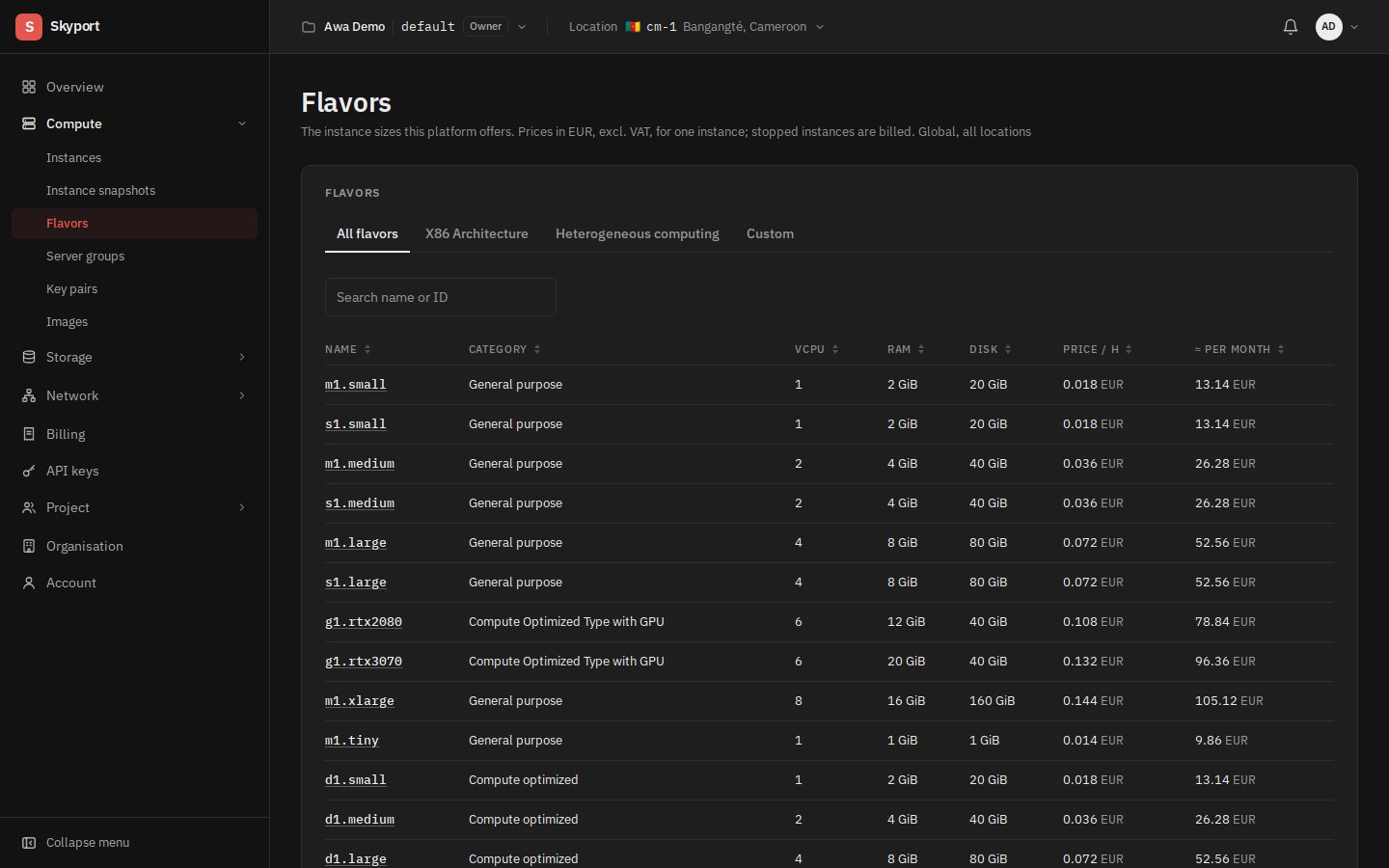Switch to the X86 Architecture tab

pyautogui.click(x=477, y=233)
